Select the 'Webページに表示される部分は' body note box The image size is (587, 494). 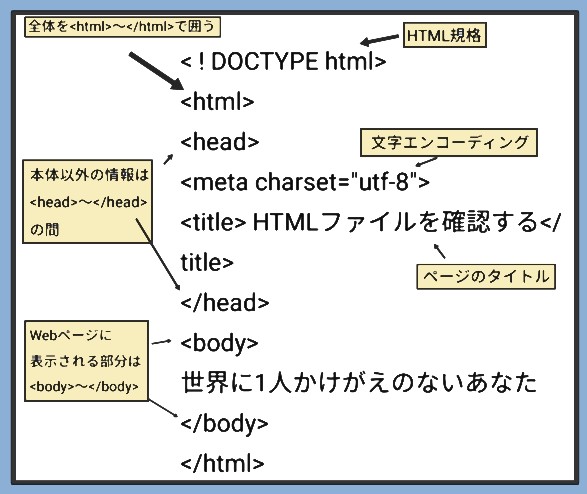tap(86, 361)
